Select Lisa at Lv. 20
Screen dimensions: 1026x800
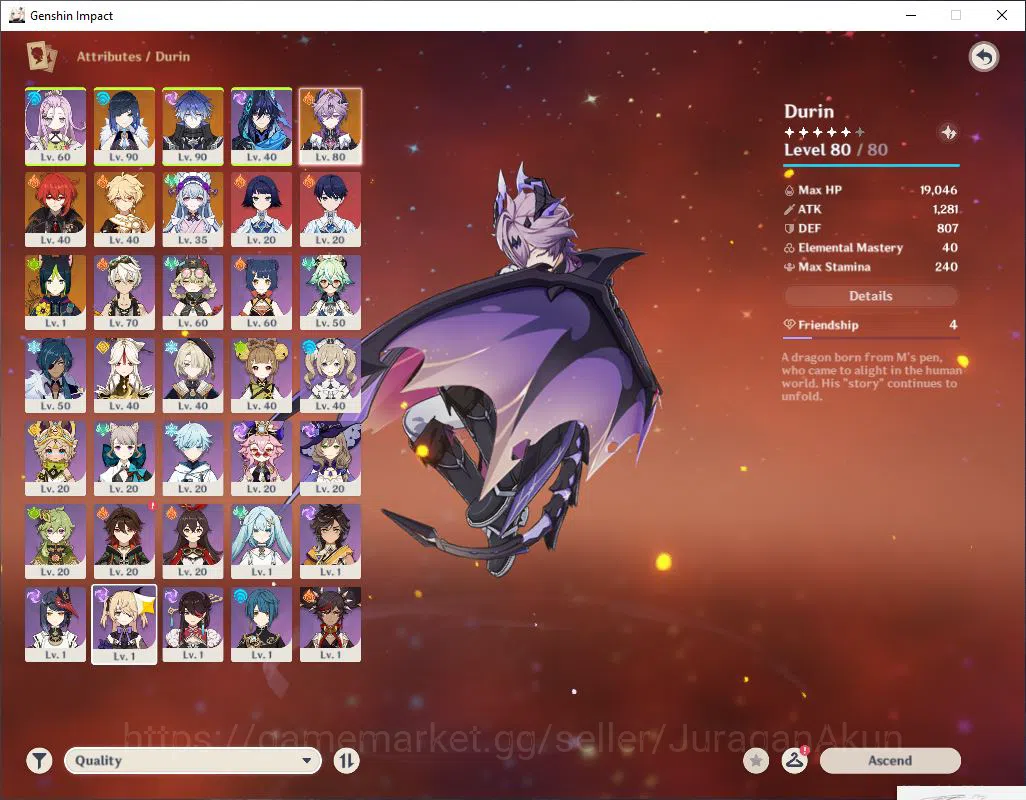click(x=330, y=459)
